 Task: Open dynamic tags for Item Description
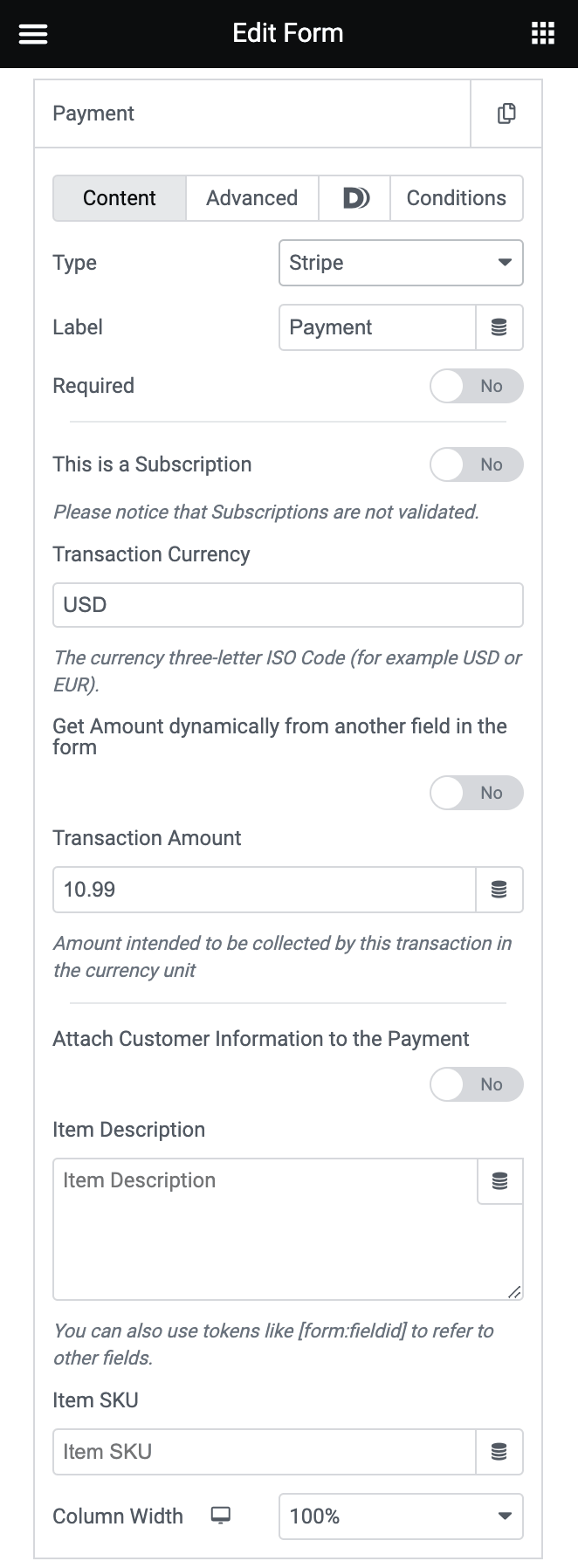(x=500, y=1181)
